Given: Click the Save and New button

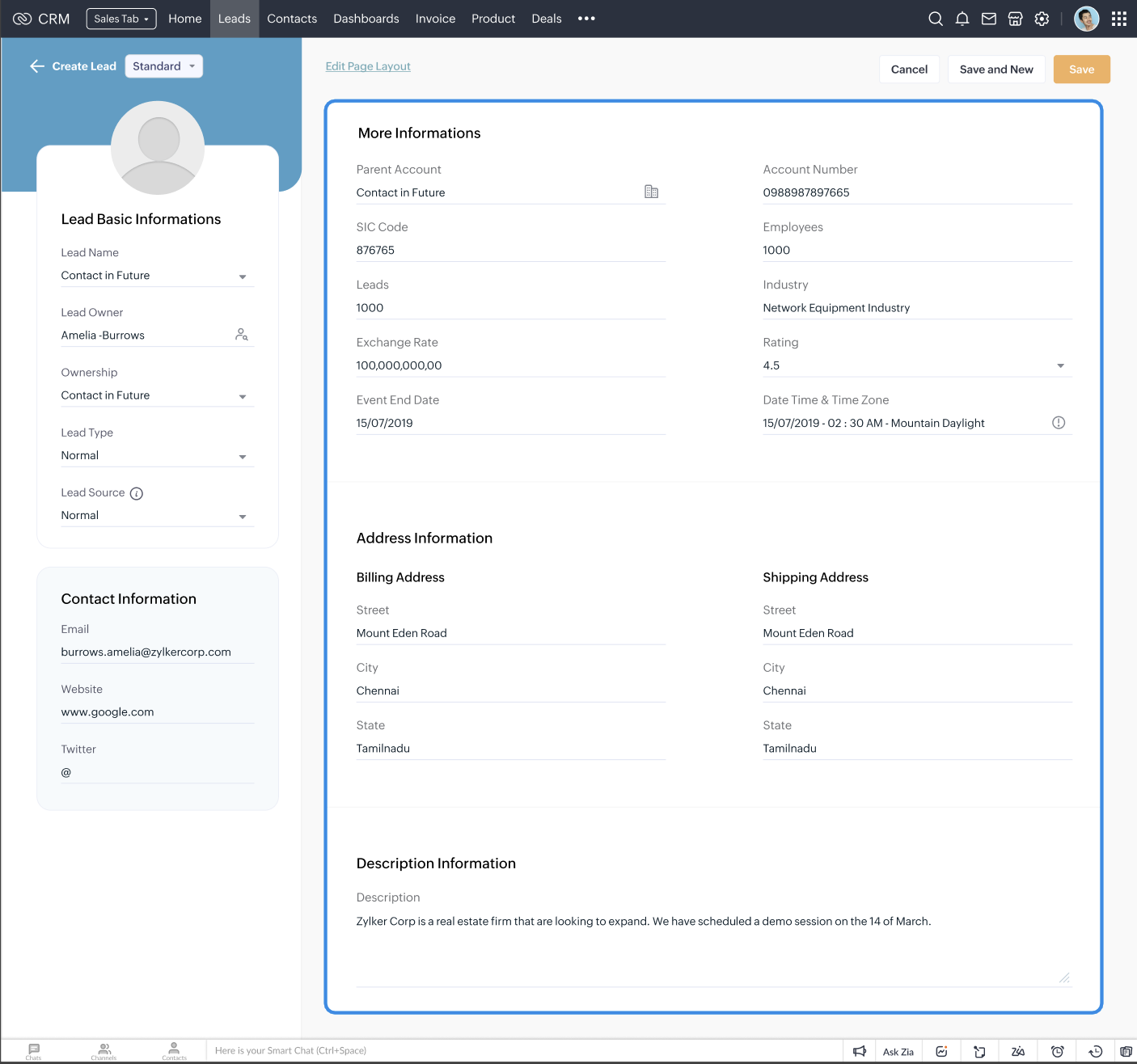Looking at the screenshot, I should [x=996, y=69].
